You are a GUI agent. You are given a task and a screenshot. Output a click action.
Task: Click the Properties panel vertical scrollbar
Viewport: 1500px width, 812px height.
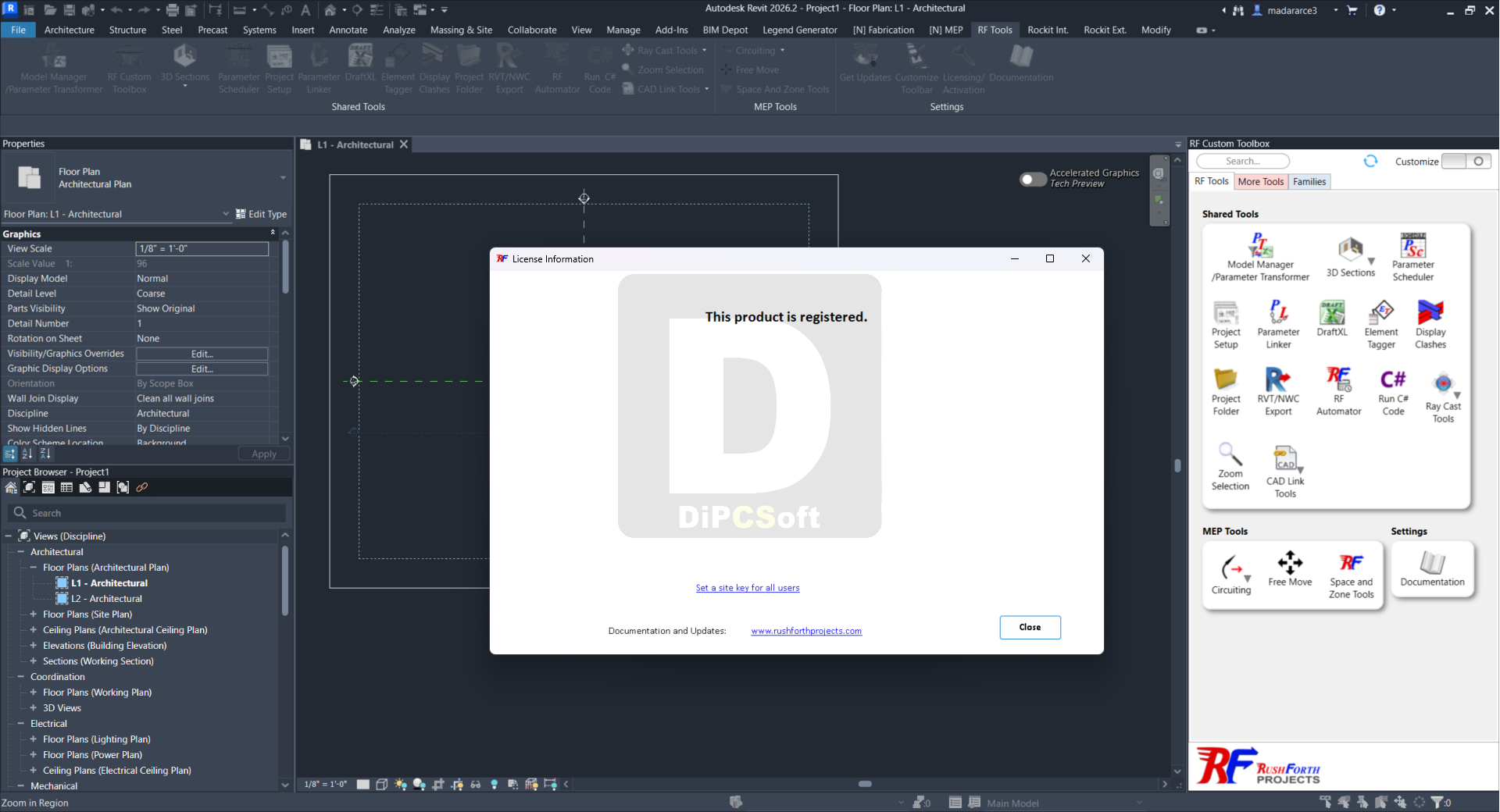click(x=285, y=267)
